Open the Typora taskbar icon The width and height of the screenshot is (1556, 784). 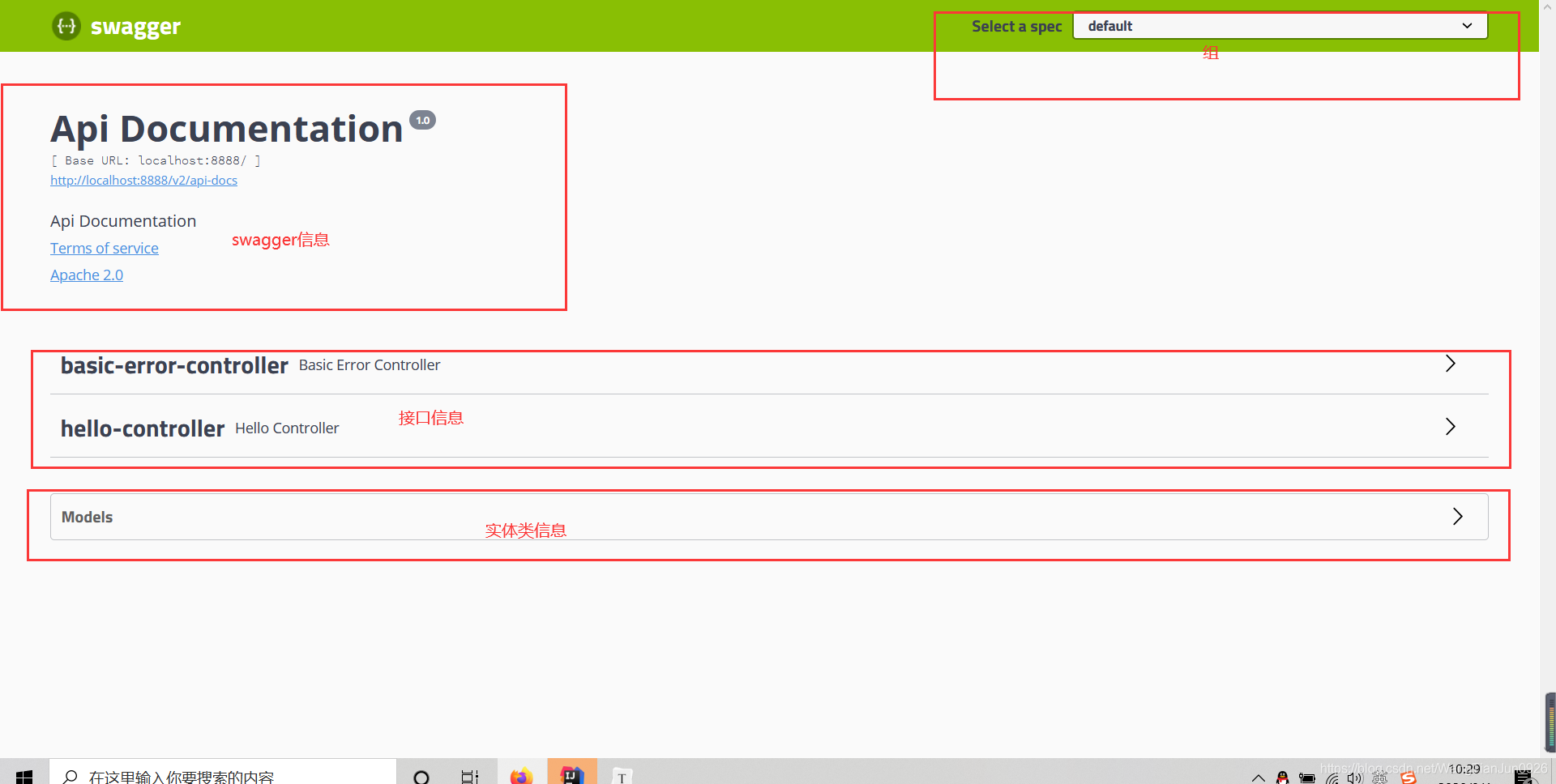click(x=622, y=776)
